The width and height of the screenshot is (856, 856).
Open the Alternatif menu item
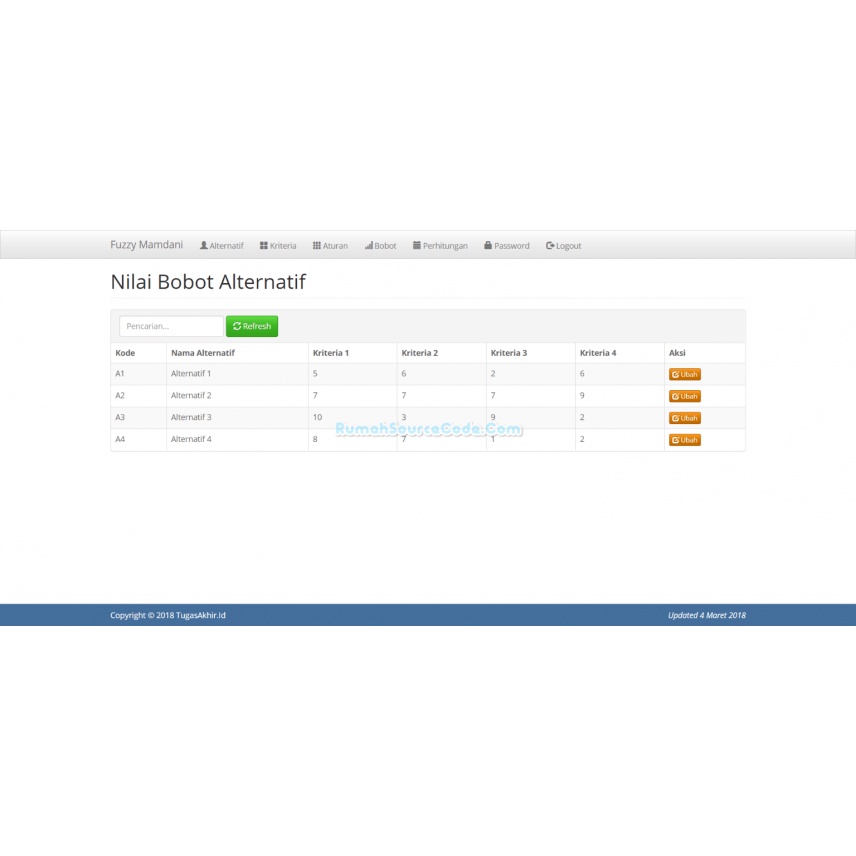(222, 246)
